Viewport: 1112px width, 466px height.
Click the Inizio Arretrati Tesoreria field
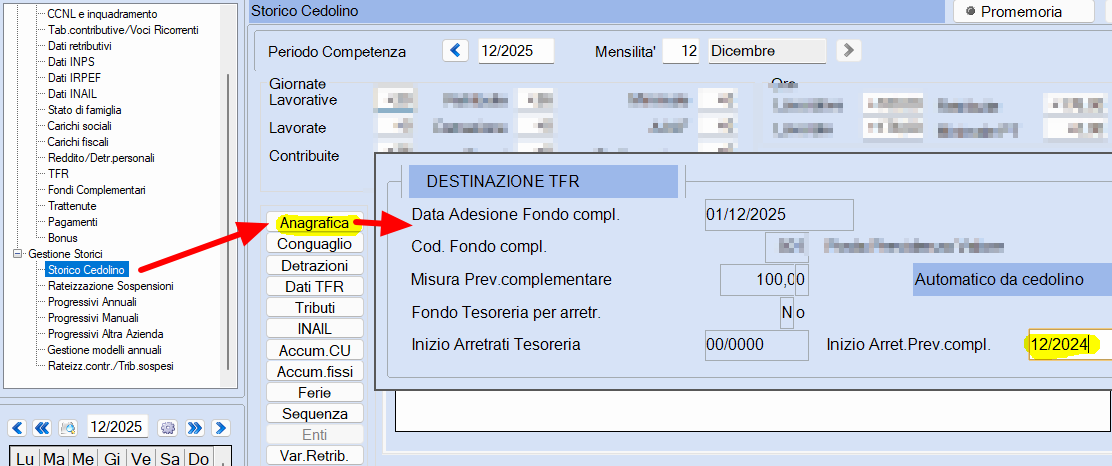[x=757, y=345]
